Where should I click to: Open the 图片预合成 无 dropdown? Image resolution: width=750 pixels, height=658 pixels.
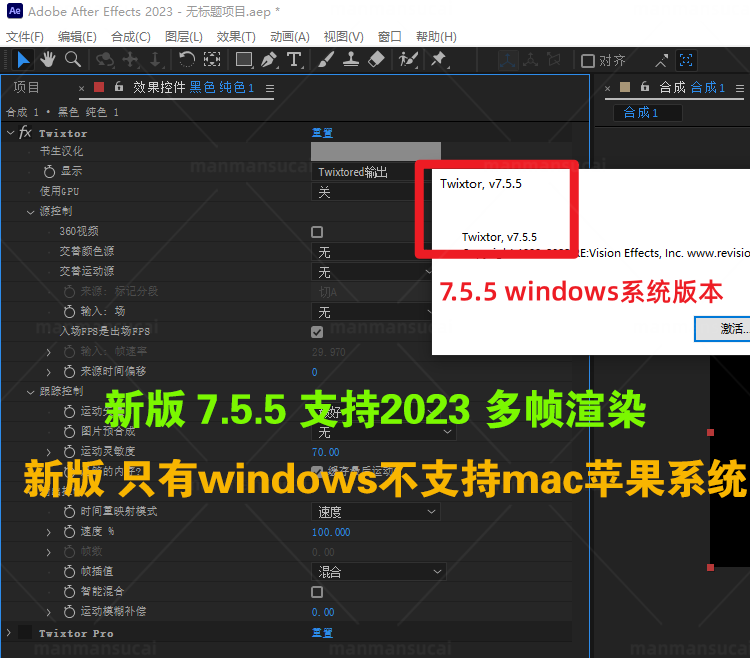(x=384, y=432)
